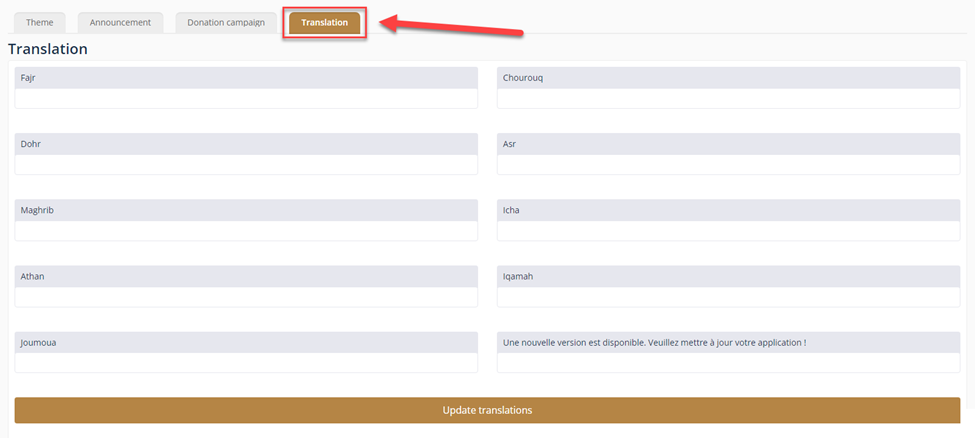Click the gray Maghrib label bar
Viewport: 975px width, 438px height.
[x=246, y=210]
